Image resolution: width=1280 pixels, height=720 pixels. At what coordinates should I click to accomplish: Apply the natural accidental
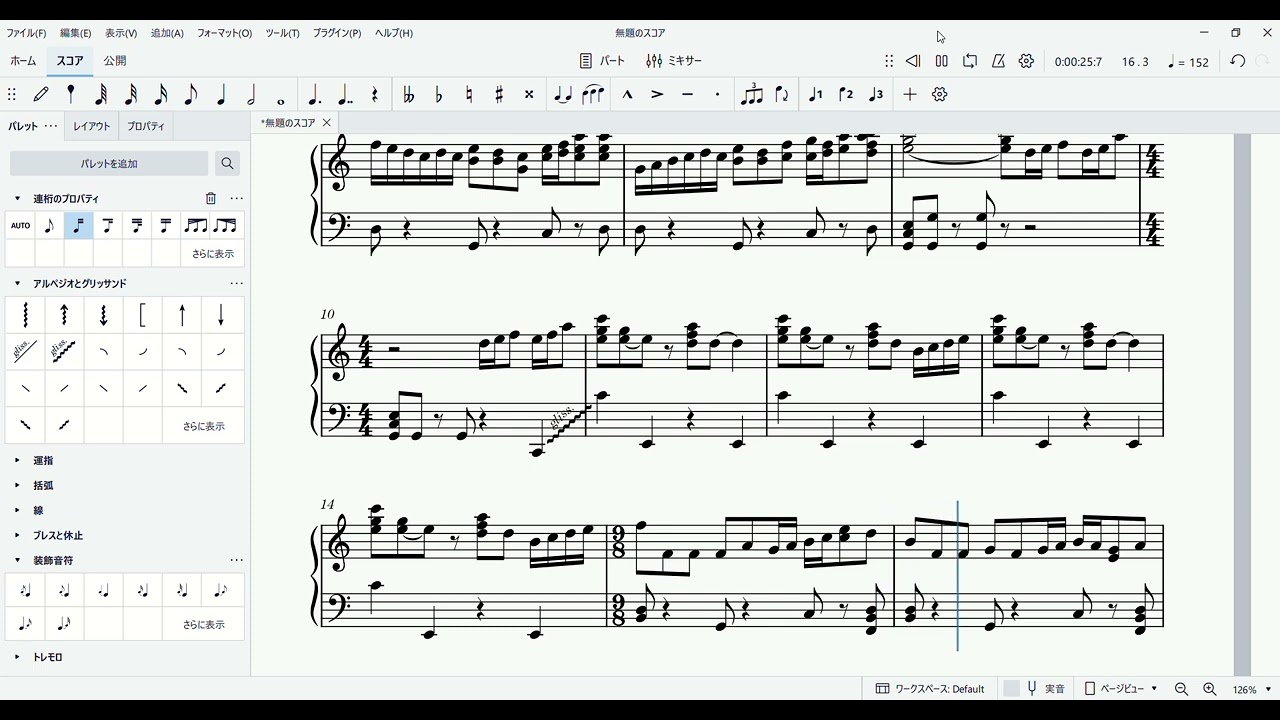469,95
